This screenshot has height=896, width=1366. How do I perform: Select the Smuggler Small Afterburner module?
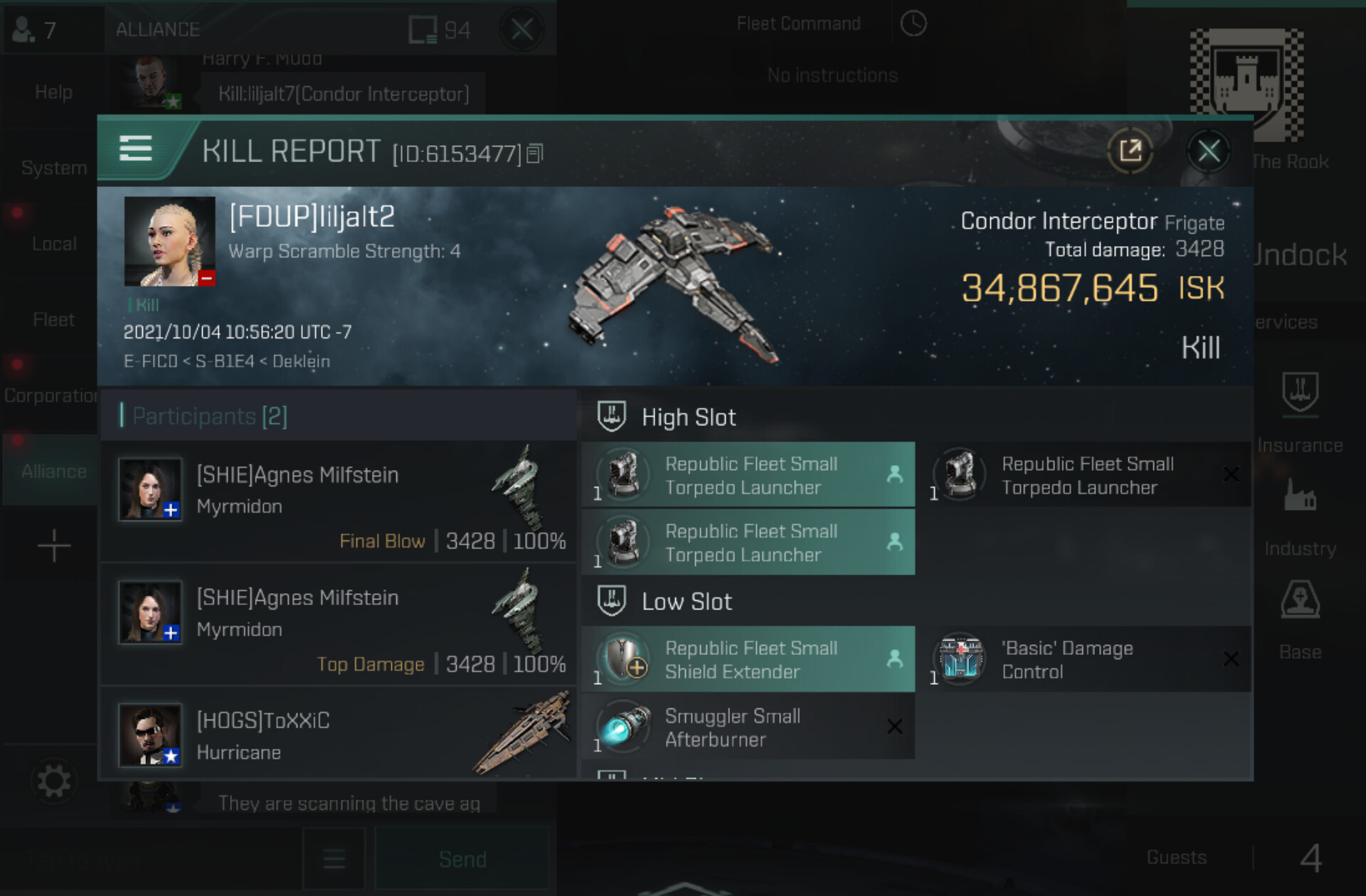point(748,727)
